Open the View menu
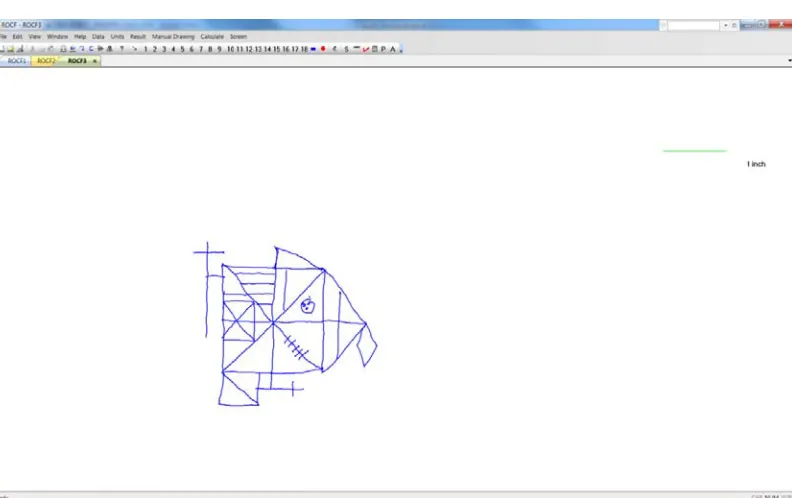792x498 pixels. click(x=34, y=37)
